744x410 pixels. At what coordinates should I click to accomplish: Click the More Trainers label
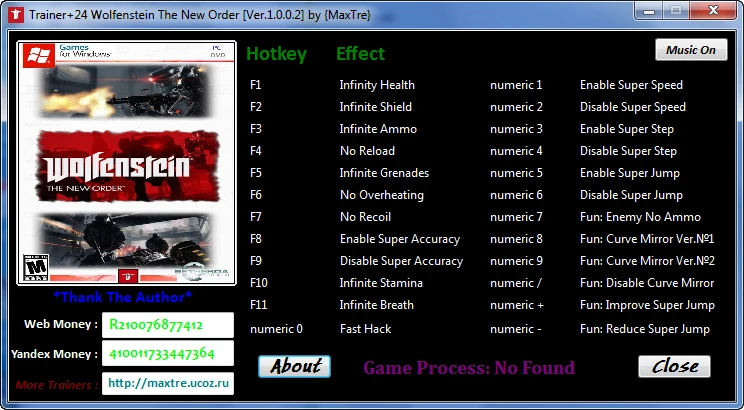coord(56,385)
